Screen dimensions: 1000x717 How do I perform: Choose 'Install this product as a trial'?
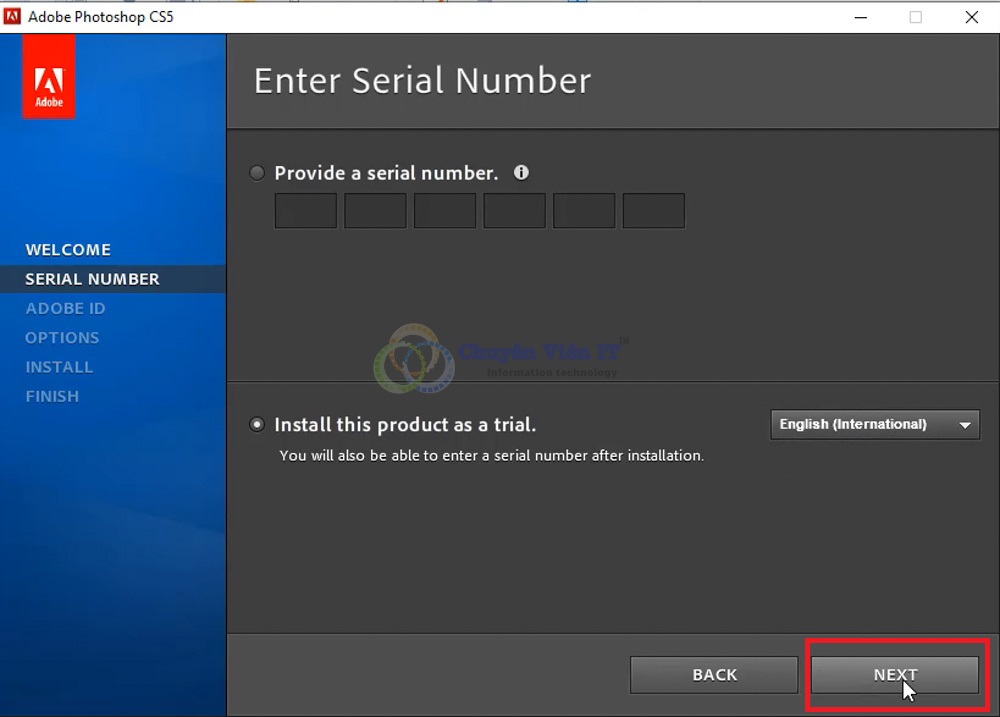pyautogui.click(x=258, y=424)
